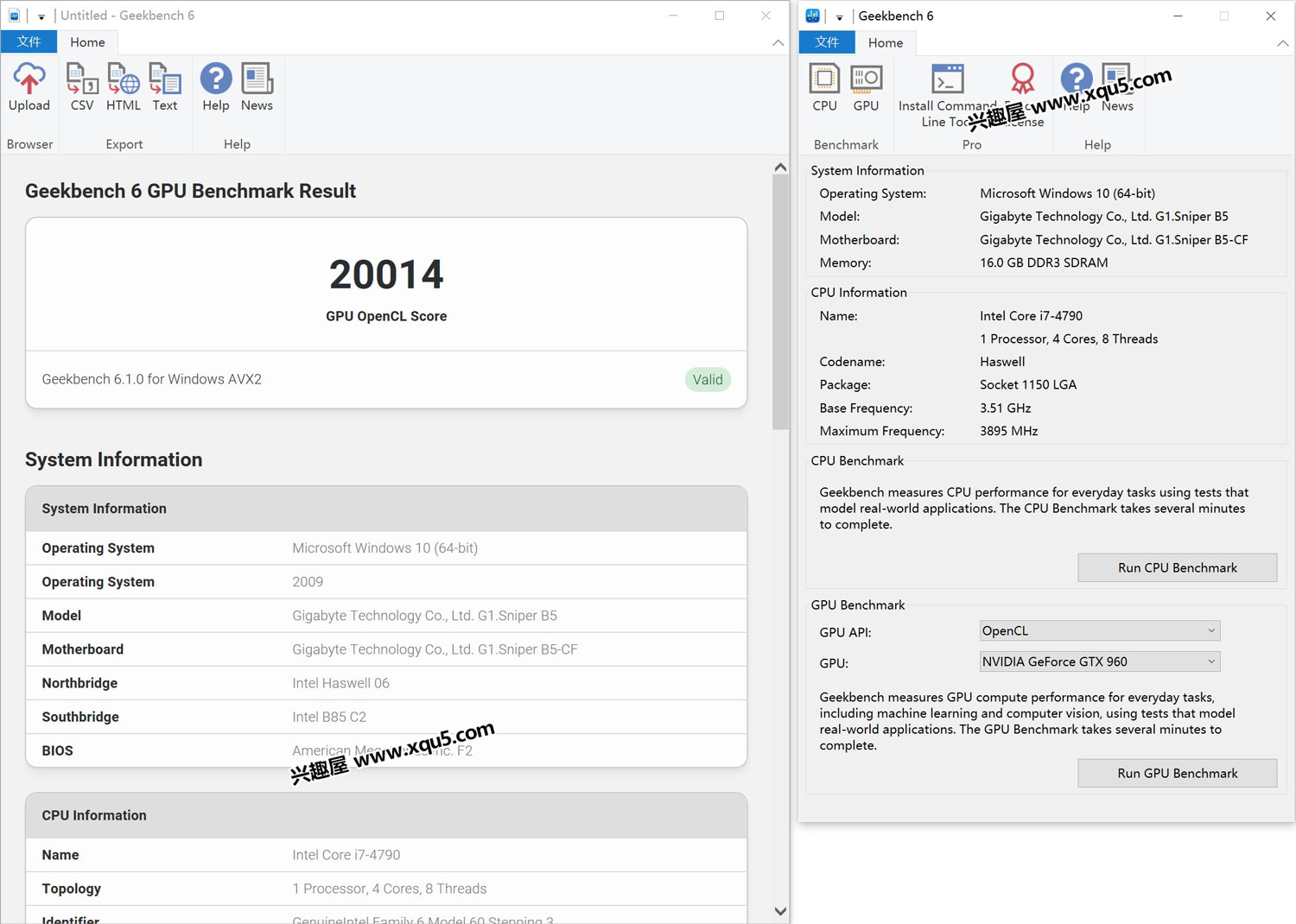
Task: Click scroll down arrow in results pane
Action: coord(780,911)
